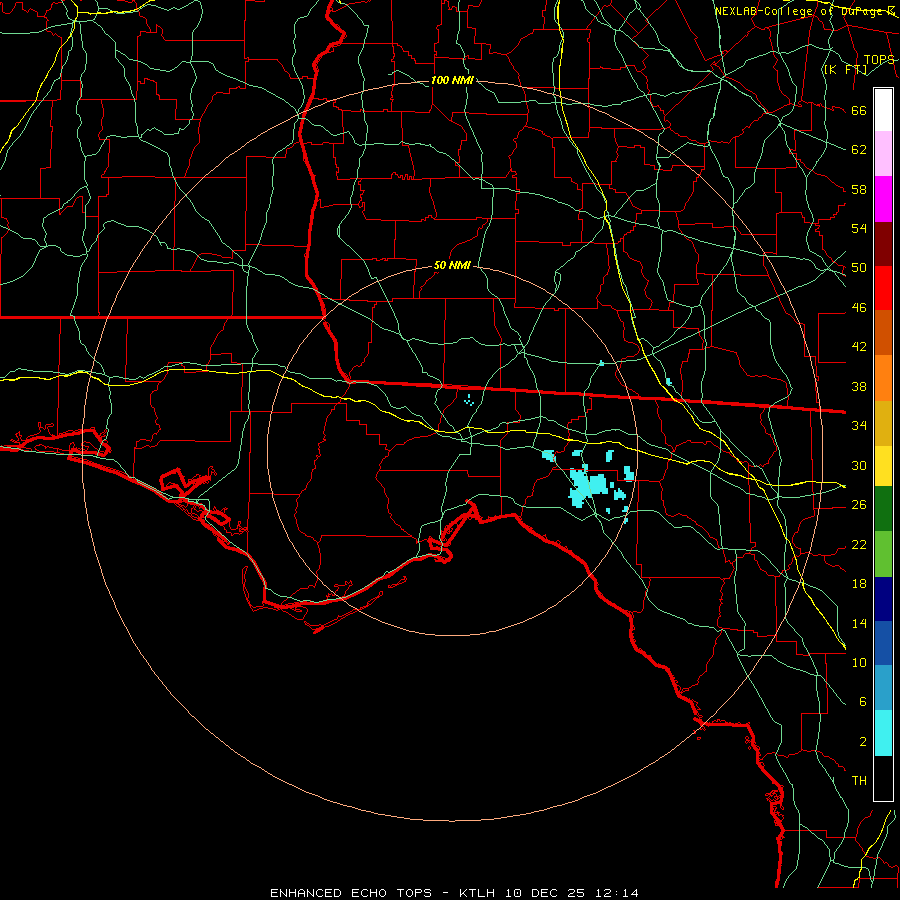Click the white swatch at the legend top
900x900 pixels.
point(883,110)
